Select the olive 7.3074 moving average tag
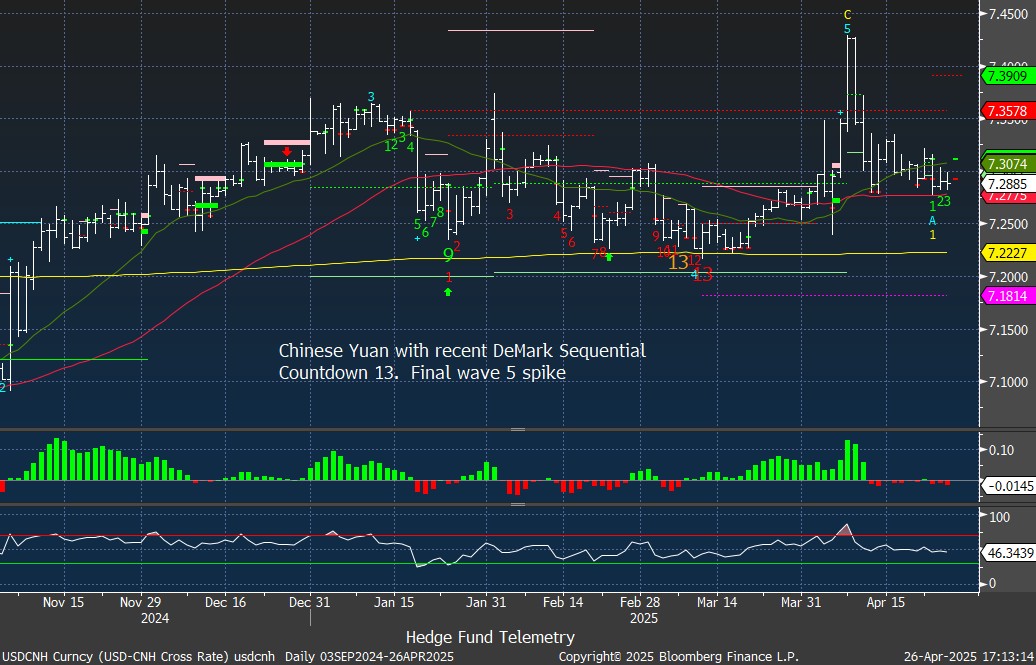Screen dimensions: 1036x665 (1008, 164)
